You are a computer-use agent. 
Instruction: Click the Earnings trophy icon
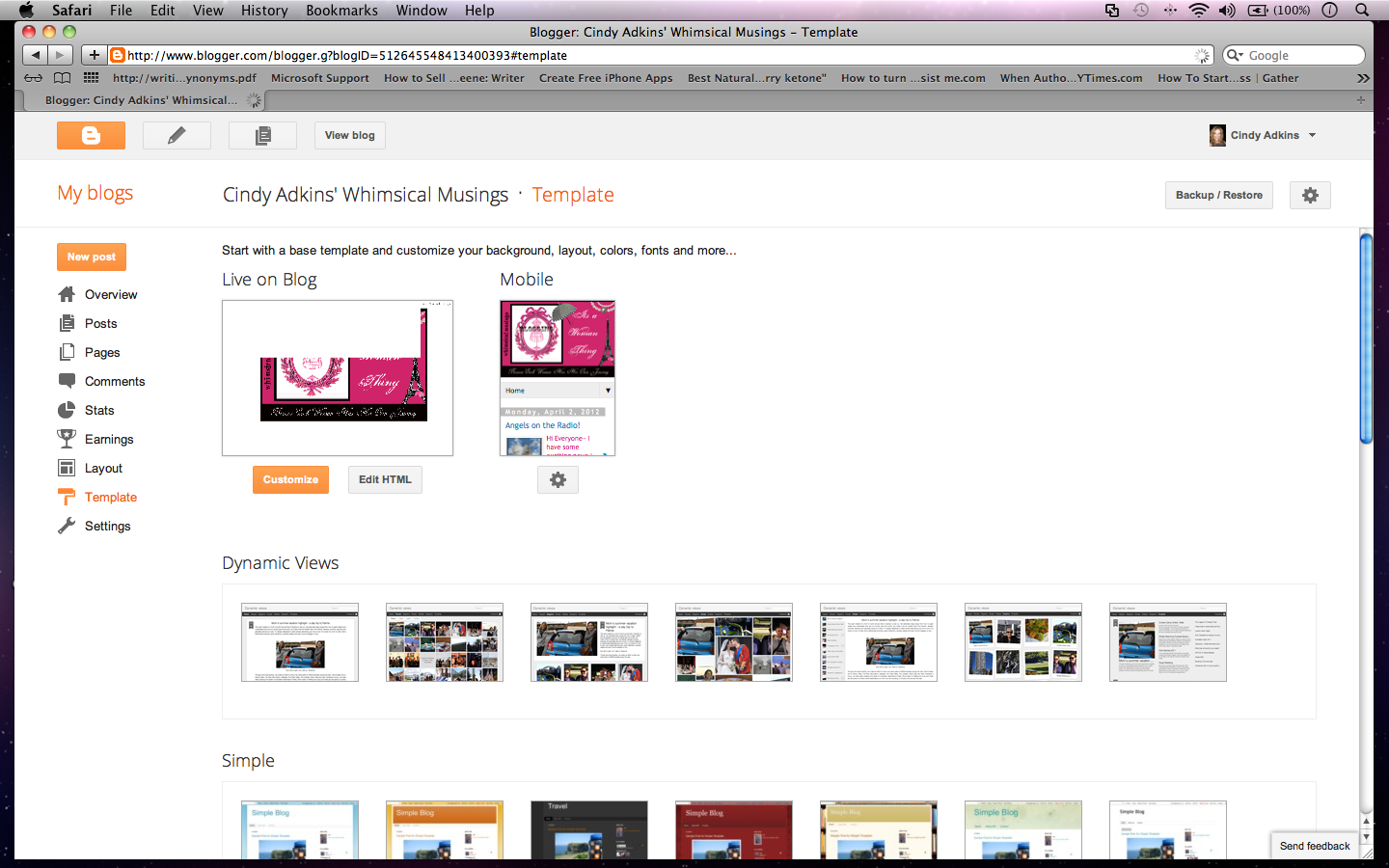[x=67, y=439]
